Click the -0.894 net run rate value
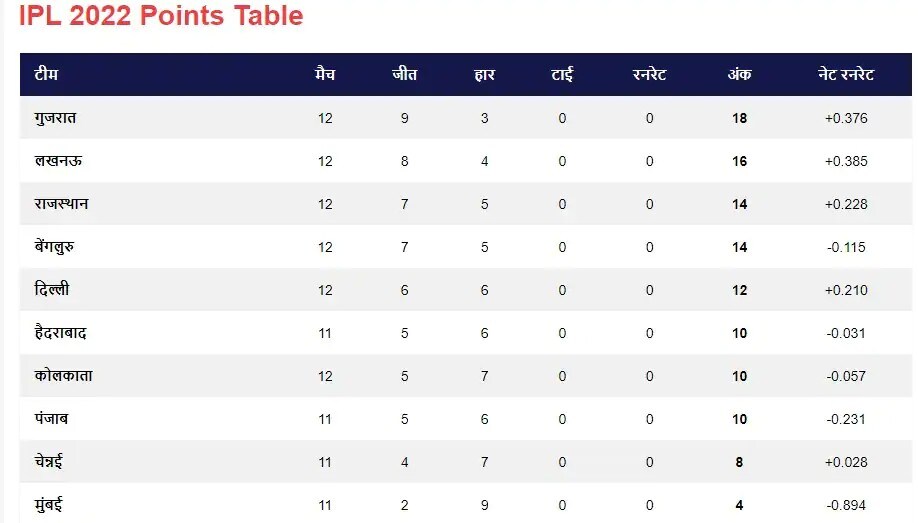 pos(846,505)
